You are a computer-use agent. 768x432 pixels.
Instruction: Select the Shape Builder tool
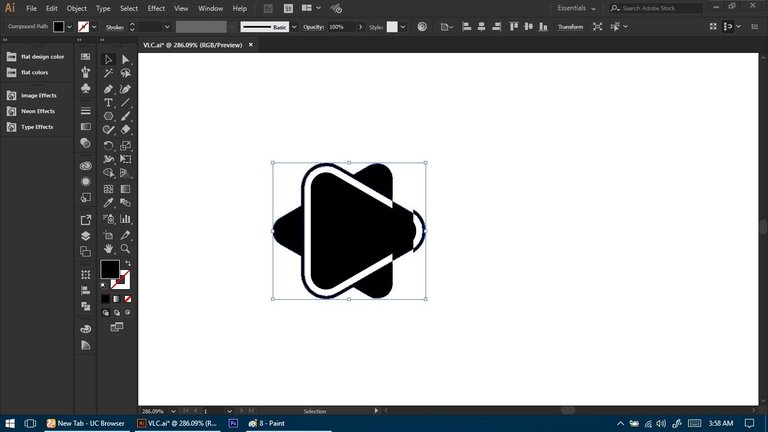click(x=108, y=173)
